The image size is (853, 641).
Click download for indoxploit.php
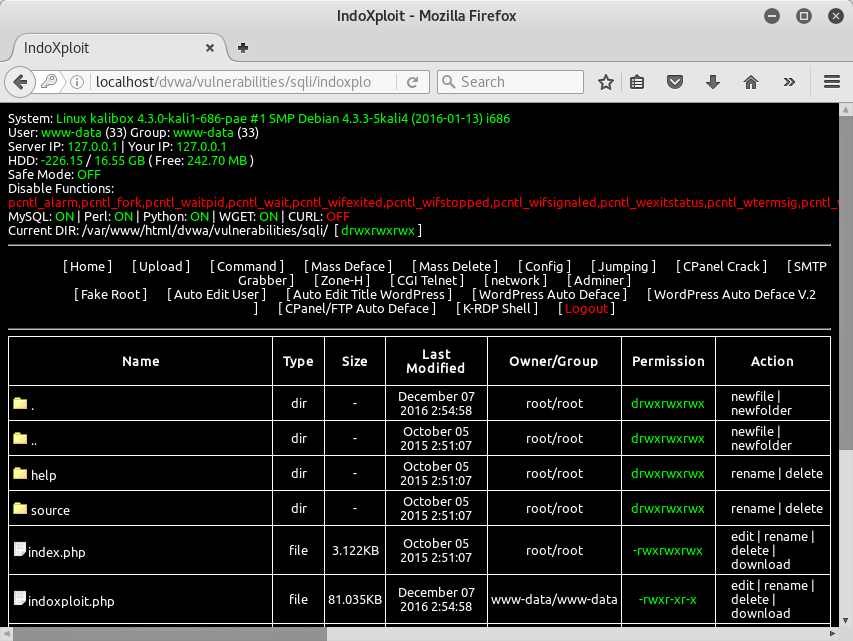point(761,614)
